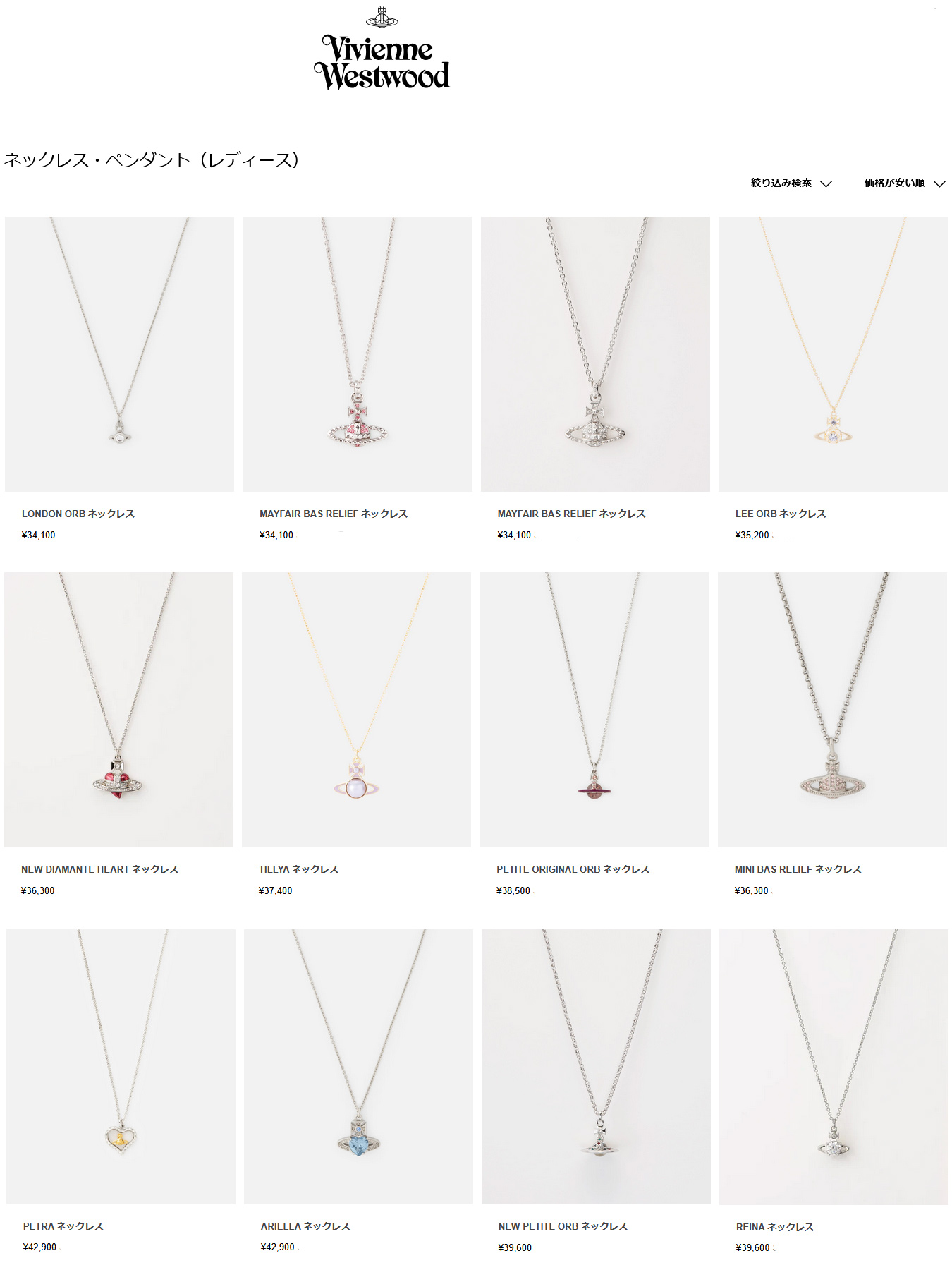Select the silver MAYFAIR BAS RELIEF necklace photo
Viewport: 952px width, 1270px height.
tap(595, 354)
